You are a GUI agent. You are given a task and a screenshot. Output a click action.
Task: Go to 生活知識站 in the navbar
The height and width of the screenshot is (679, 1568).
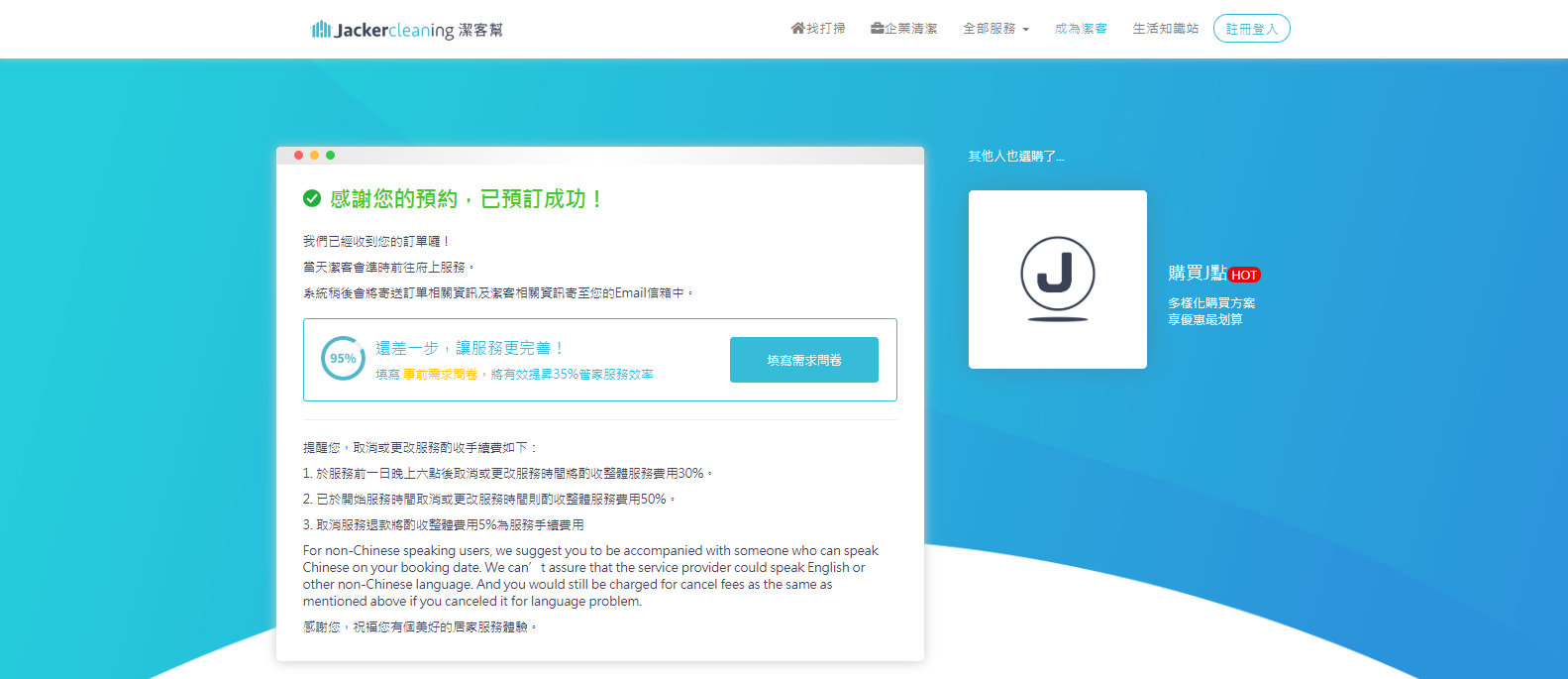[1165, 29]
